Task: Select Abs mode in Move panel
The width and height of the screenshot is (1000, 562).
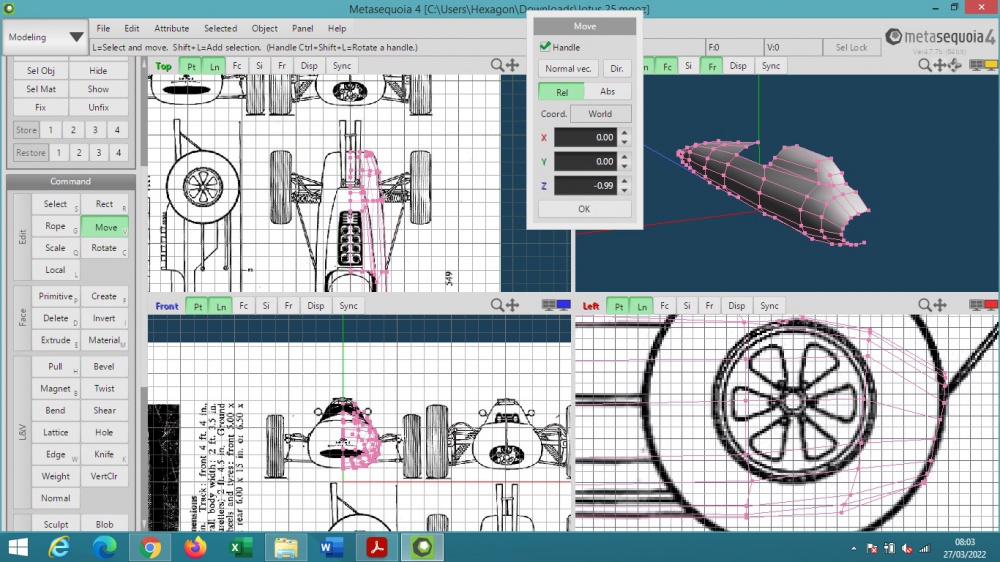Action: point(607,91)
